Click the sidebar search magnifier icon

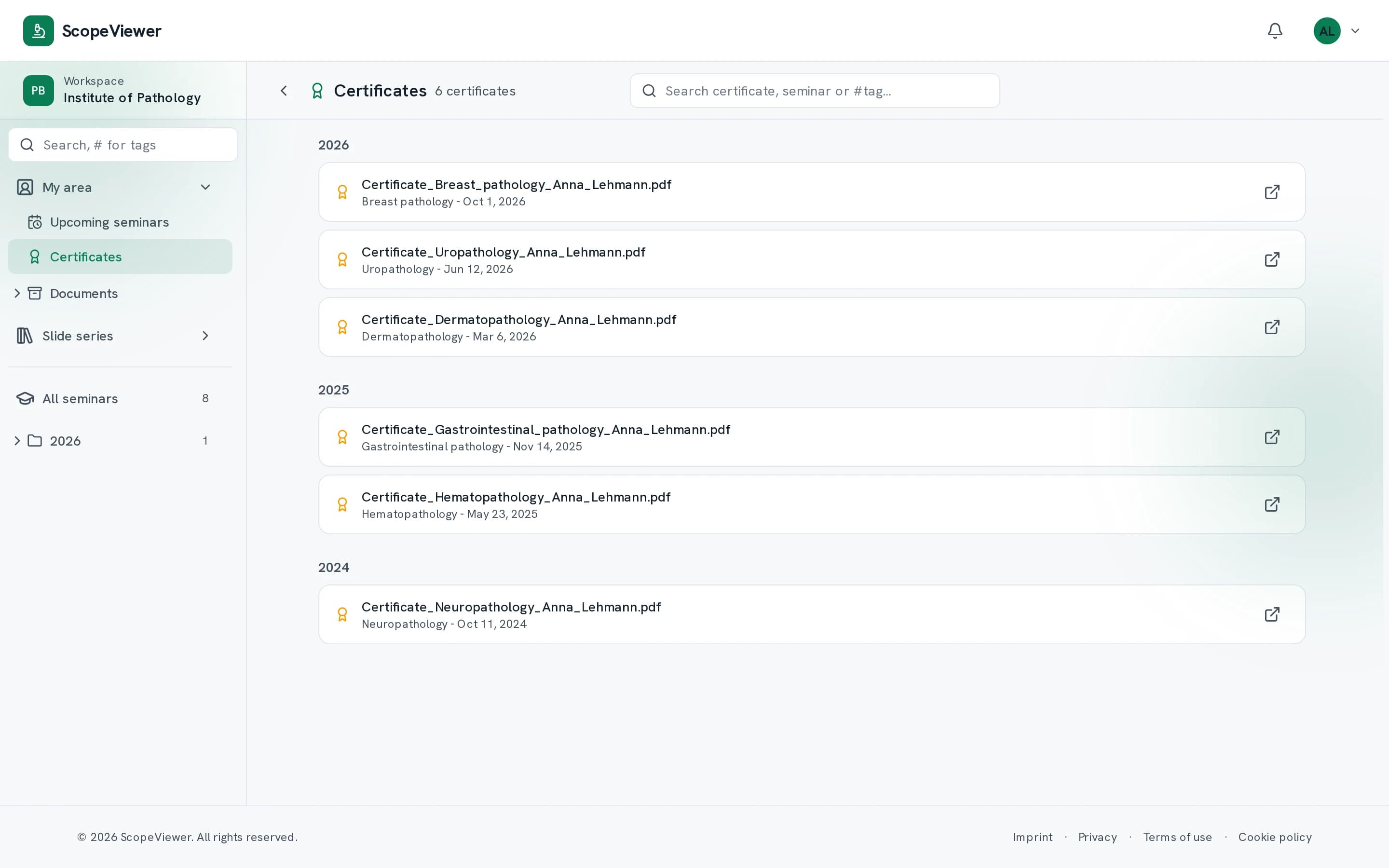tap(27, 145)
